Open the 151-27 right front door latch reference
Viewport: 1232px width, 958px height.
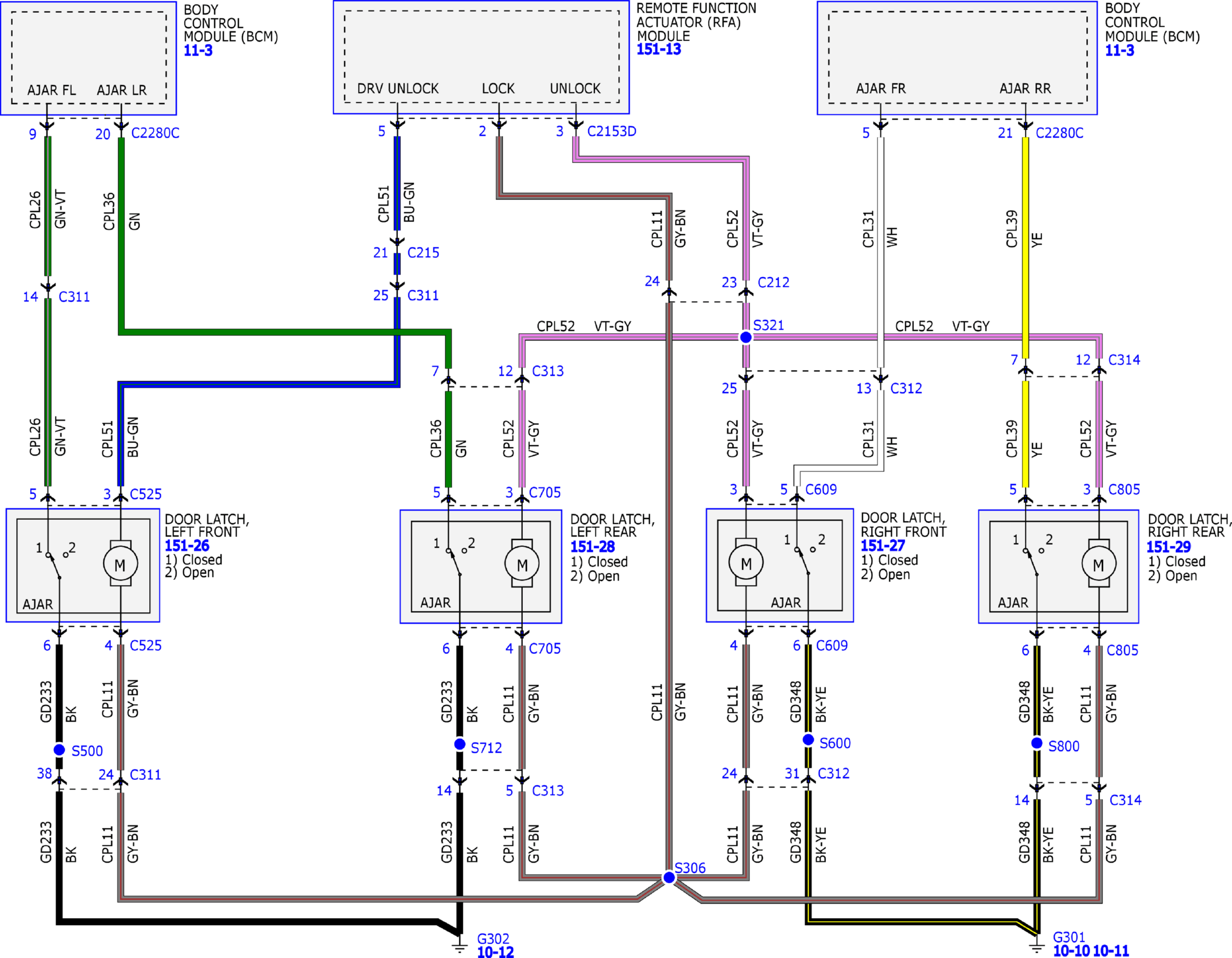click(883, 546)
